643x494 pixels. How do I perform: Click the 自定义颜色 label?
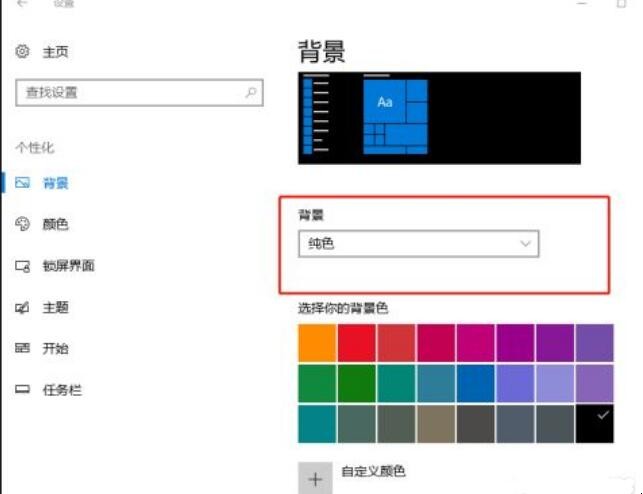373,471
